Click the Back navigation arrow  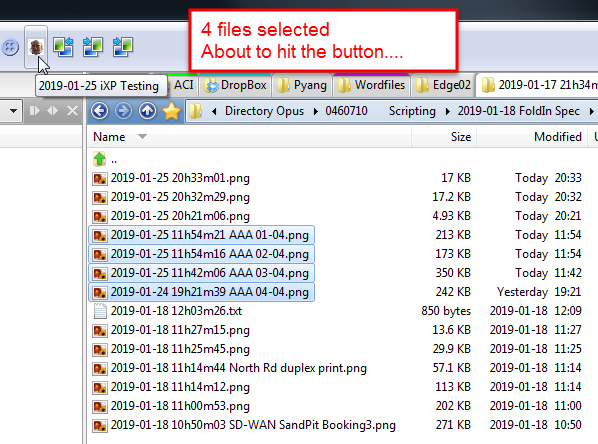(100, 111)
